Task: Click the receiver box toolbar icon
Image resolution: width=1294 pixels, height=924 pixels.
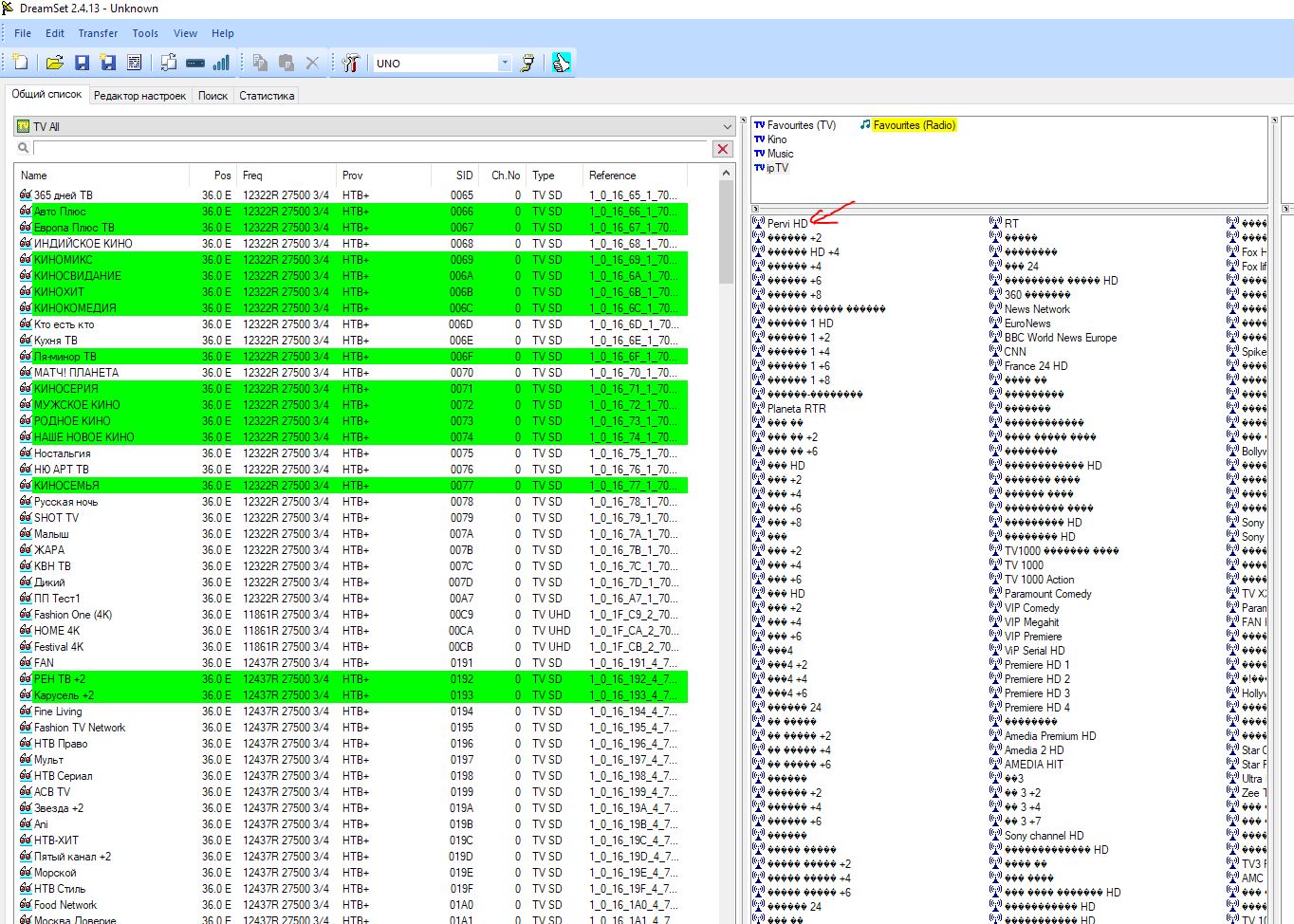Action: point(195,63)
